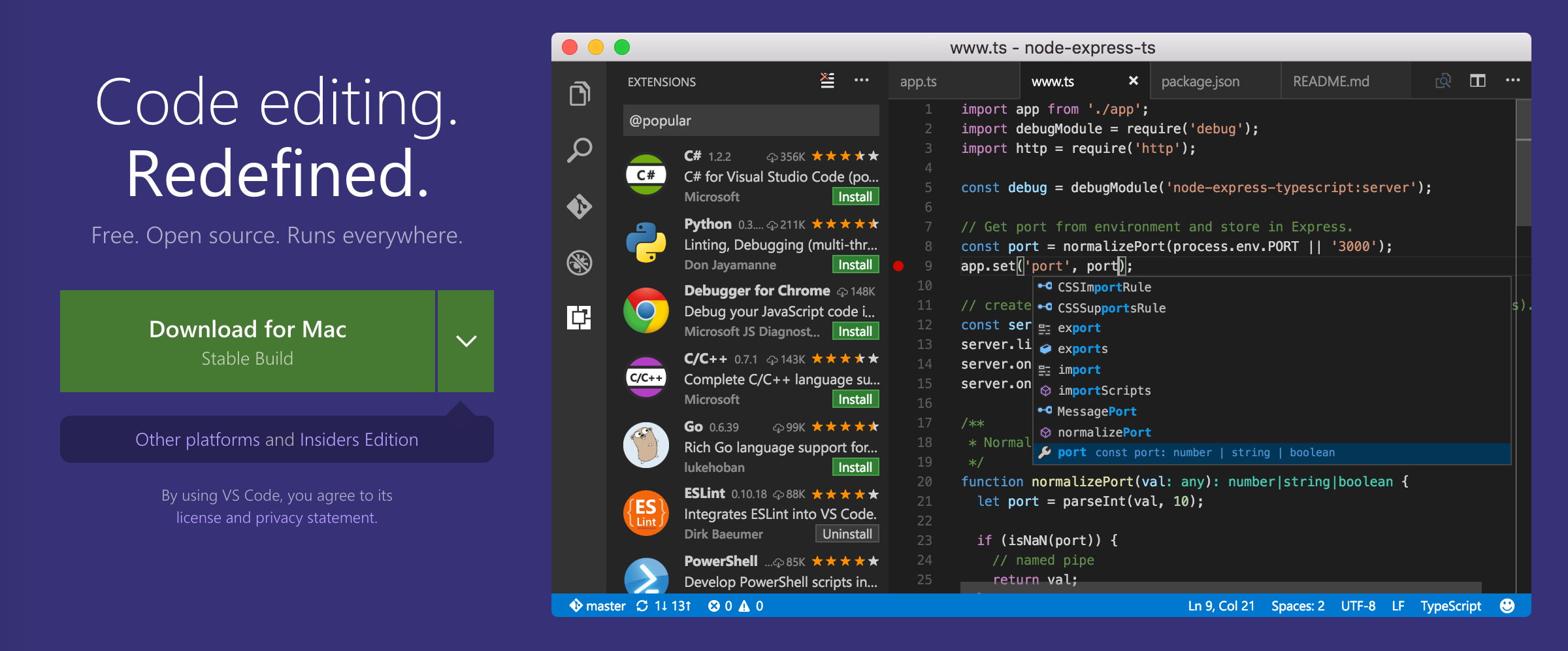The height and width of the screenshot is (651, 1568).
Task: Select the exports suggestion
Action: click(1271, 349)
